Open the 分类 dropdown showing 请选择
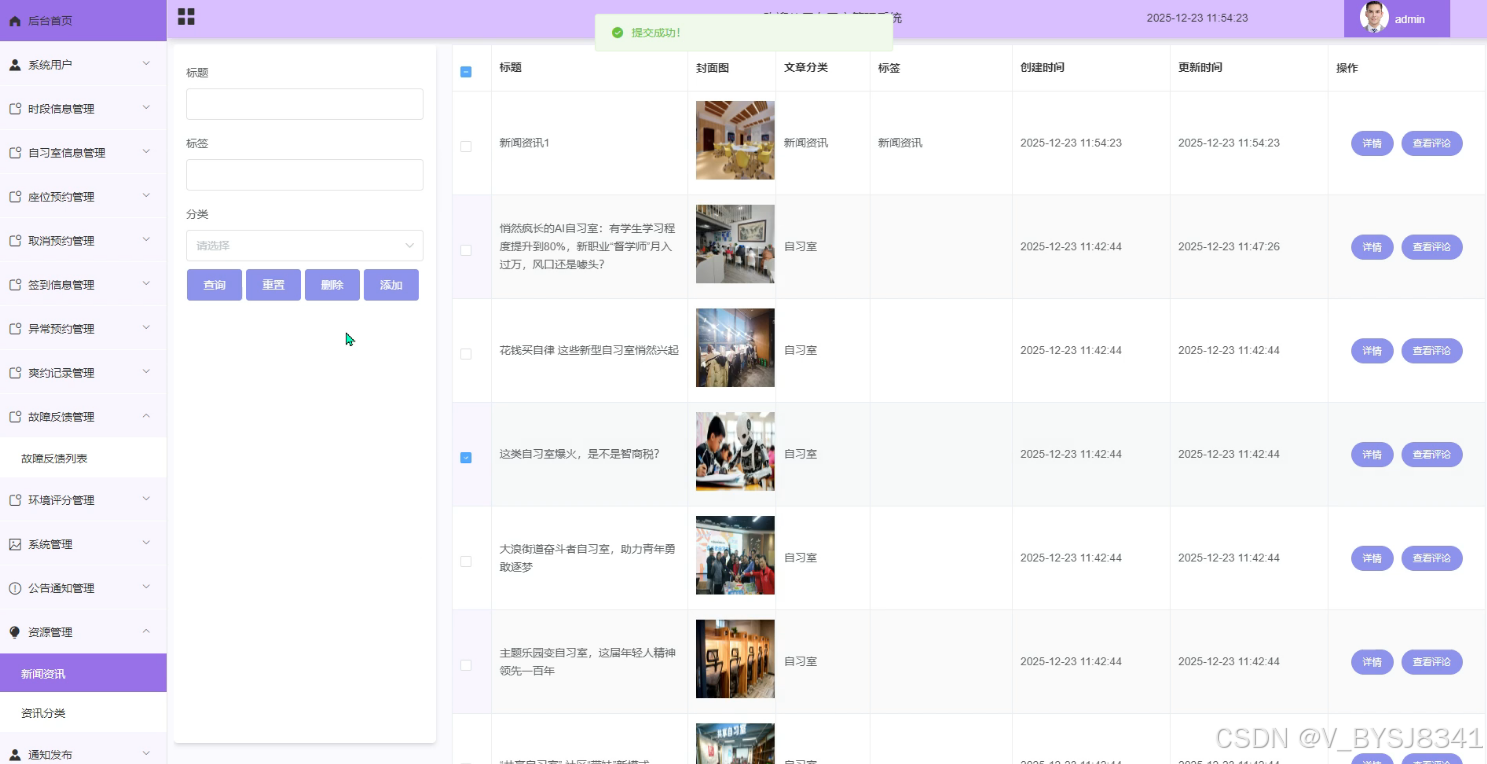Viewport: 1487px width, 764px height. click(305, 245)
